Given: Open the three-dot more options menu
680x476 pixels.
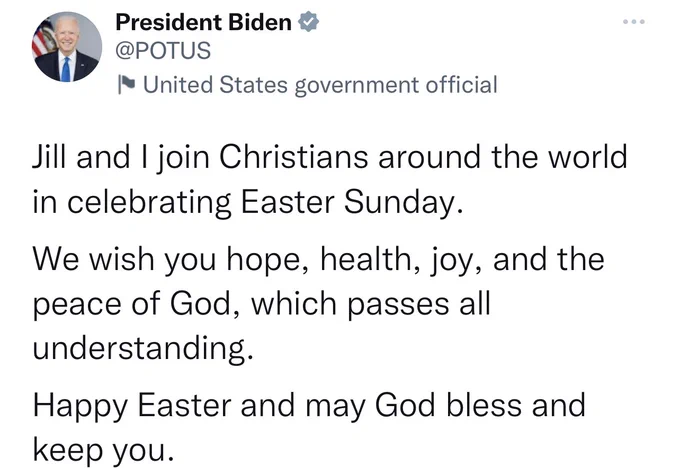Looking at the screenshot, I should pyautogui.click(x=634, y=21).
